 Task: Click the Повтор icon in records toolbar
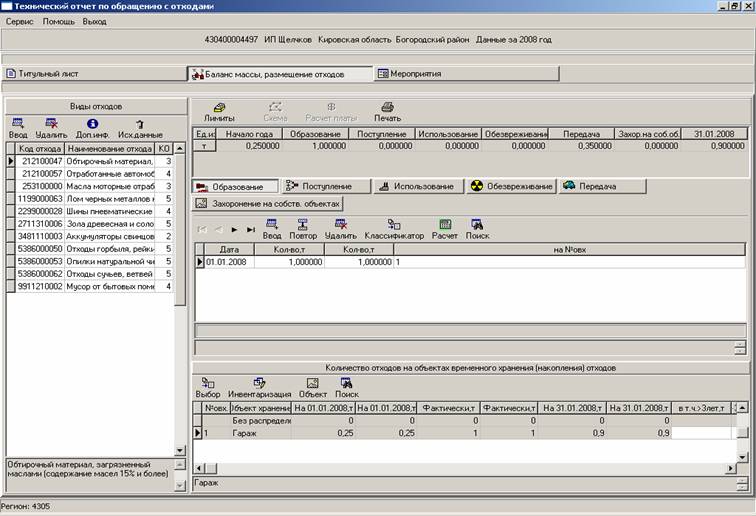(x=303, y=225)
